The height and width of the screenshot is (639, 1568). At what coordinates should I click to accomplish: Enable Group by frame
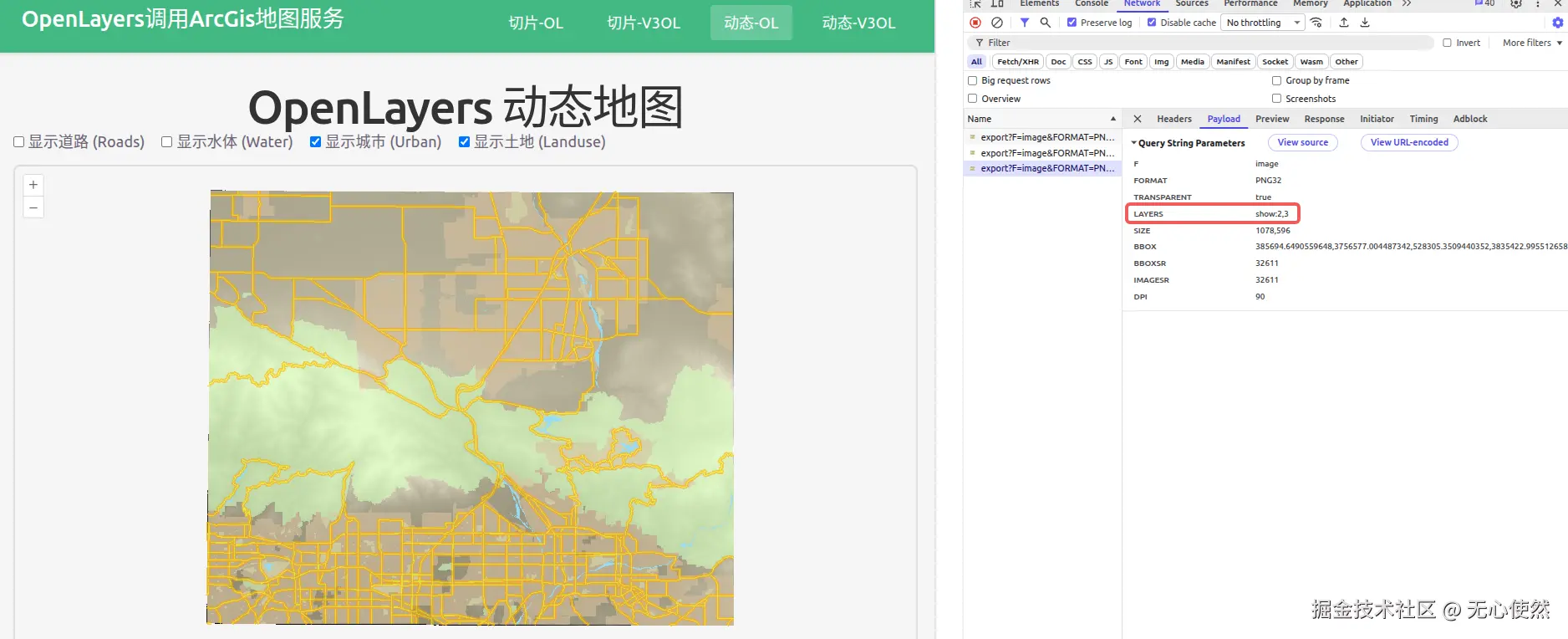point(1276,80)
